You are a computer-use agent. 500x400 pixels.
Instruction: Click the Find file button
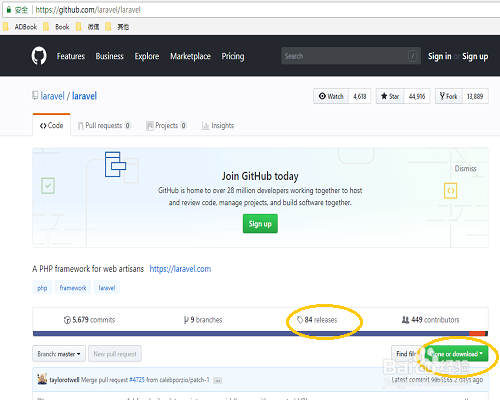tap(406, 354)
